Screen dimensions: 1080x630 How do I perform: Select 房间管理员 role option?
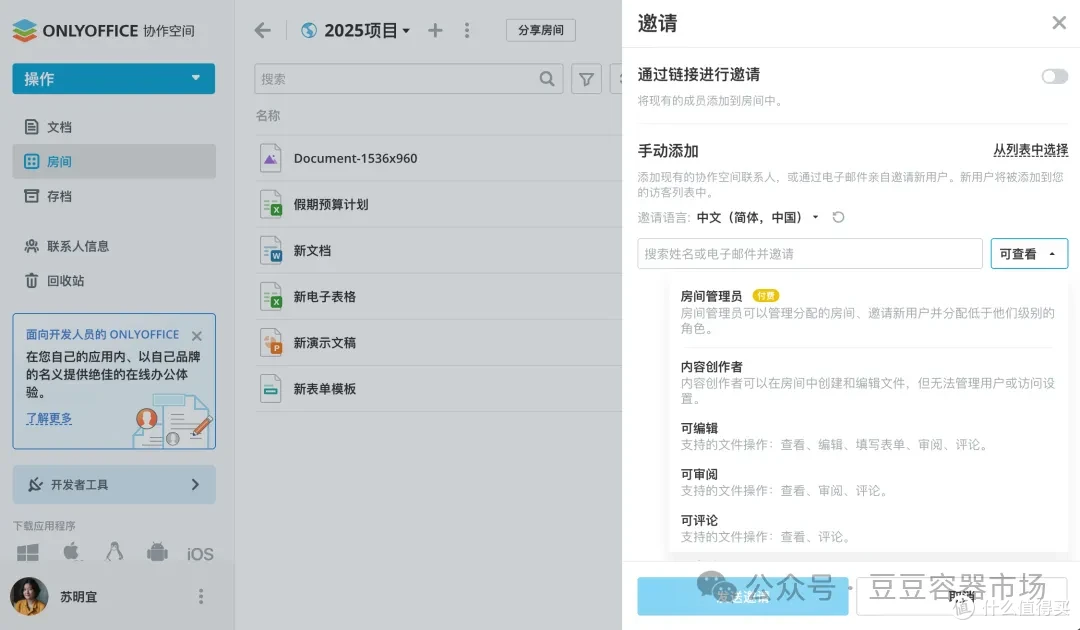point(868,312)
